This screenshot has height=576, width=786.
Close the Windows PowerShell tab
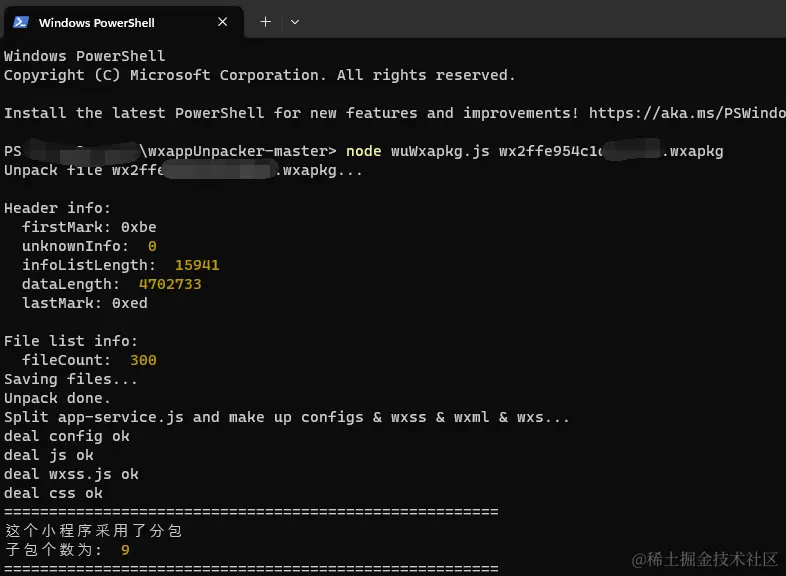click(x=223, y=22)
